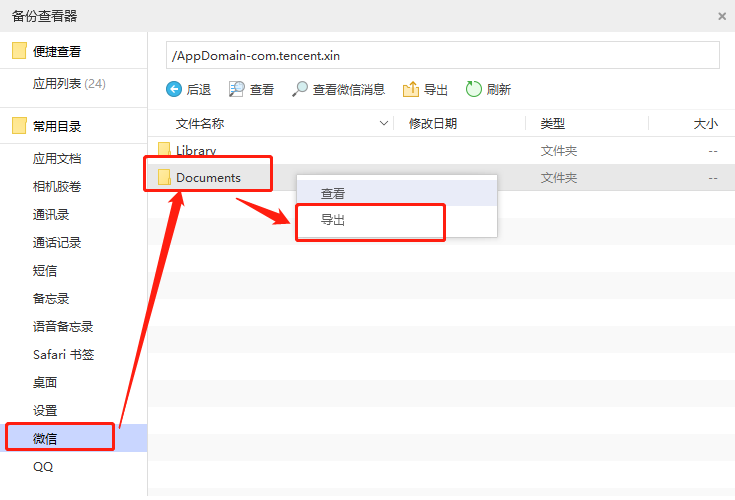
Task: Choose 查看 in the context menu
Action: coord(397,193)
